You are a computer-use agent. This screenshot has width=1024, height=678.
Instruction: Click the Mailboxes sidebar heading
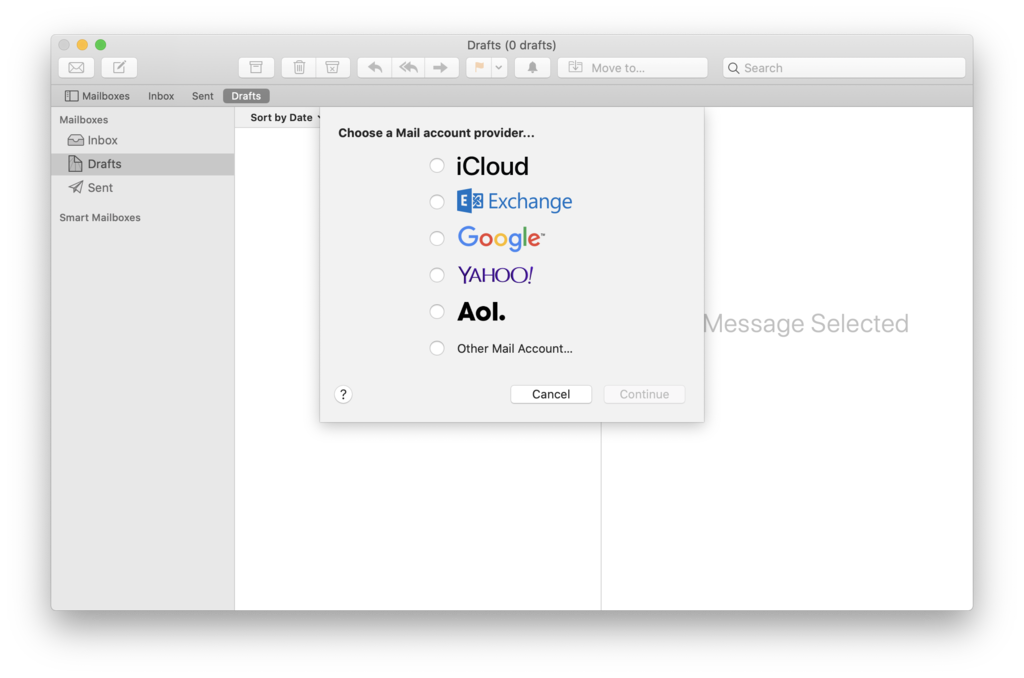tap(84, 120)
